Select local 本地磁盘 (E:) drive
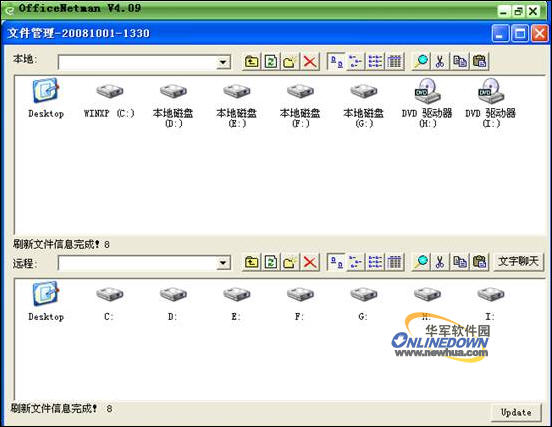 coord(237,105)
